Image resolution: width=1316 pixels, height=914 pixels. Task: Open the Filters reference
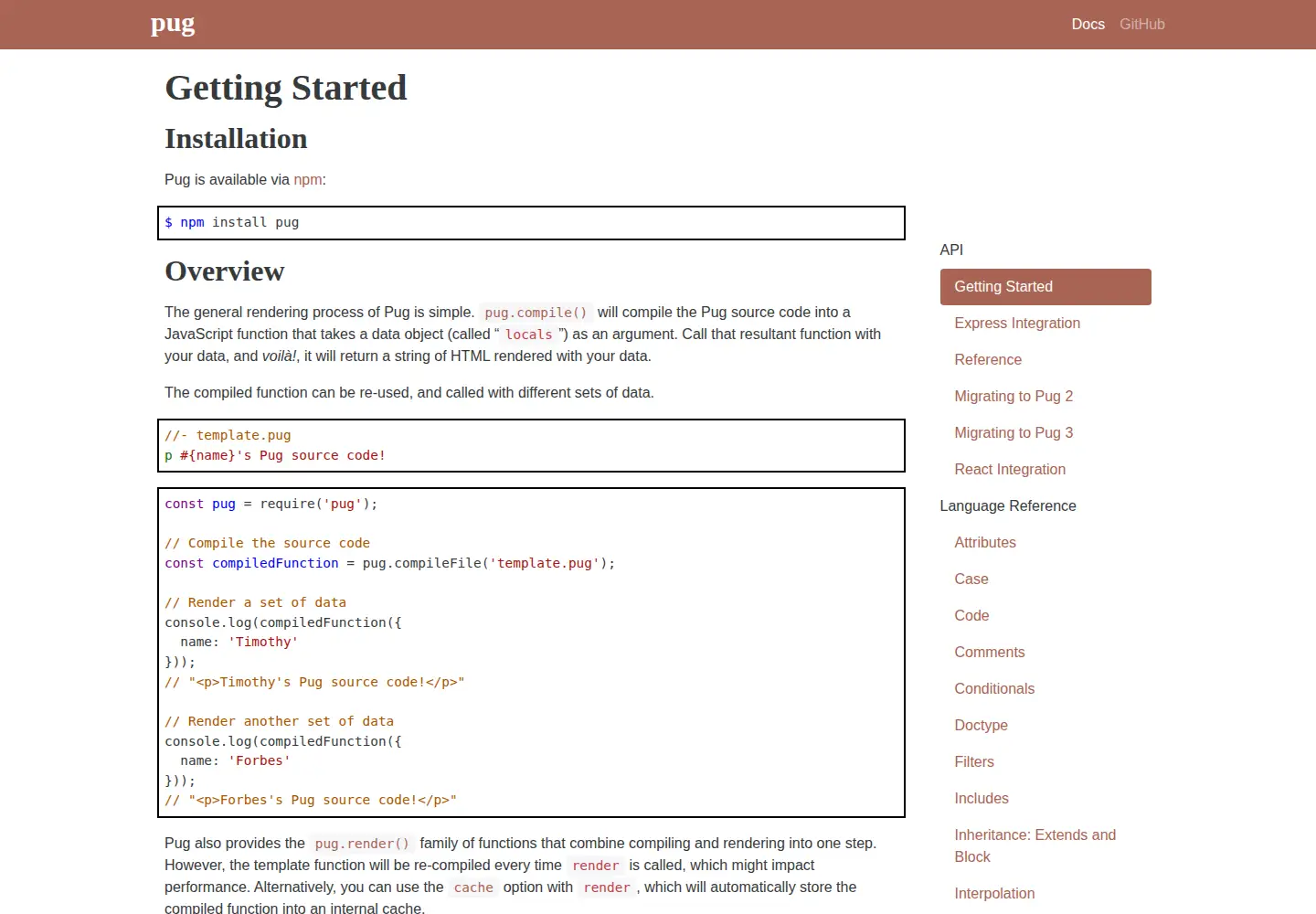click(974, 762)
